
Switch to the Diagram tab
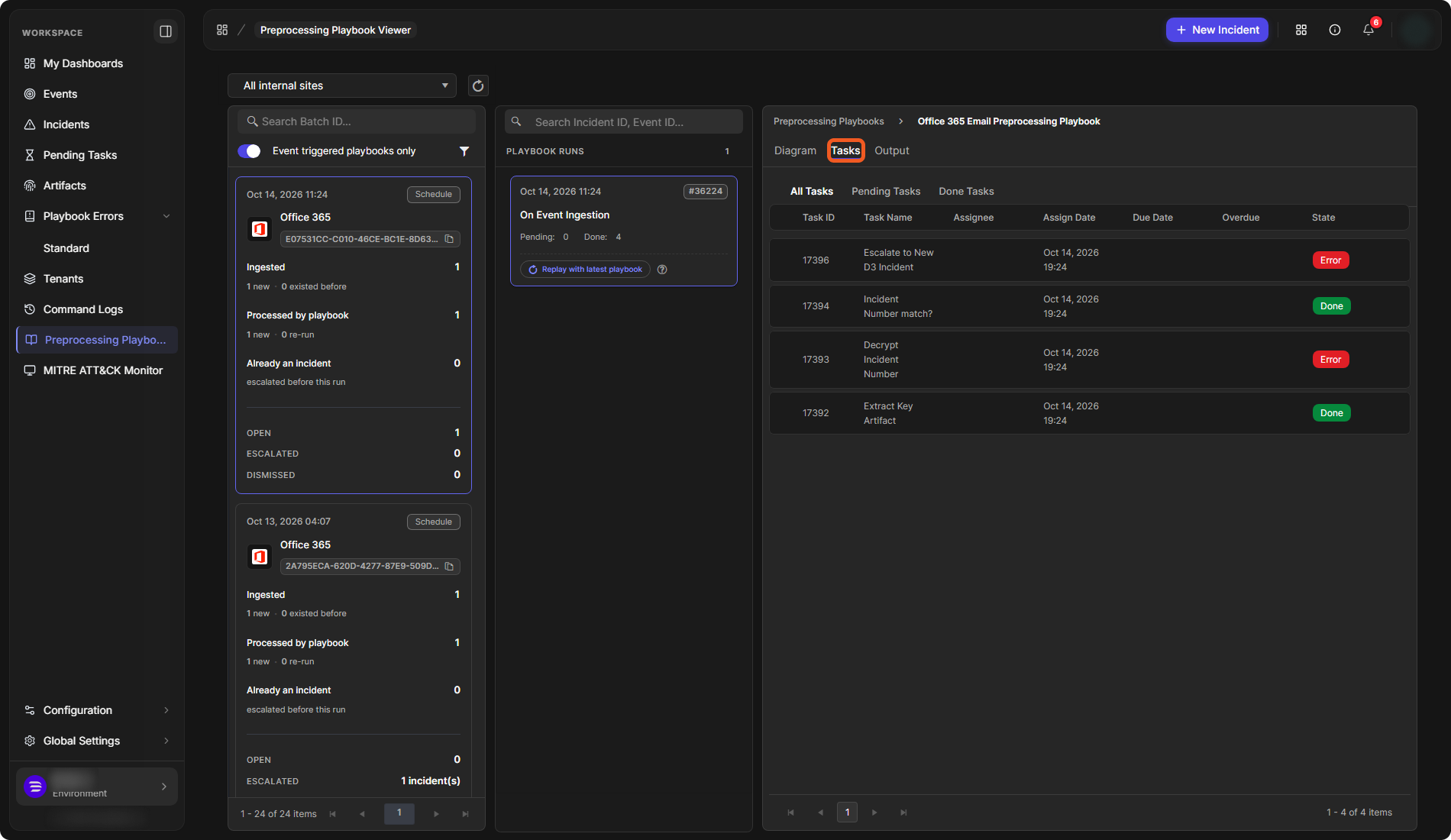point(795,150)
